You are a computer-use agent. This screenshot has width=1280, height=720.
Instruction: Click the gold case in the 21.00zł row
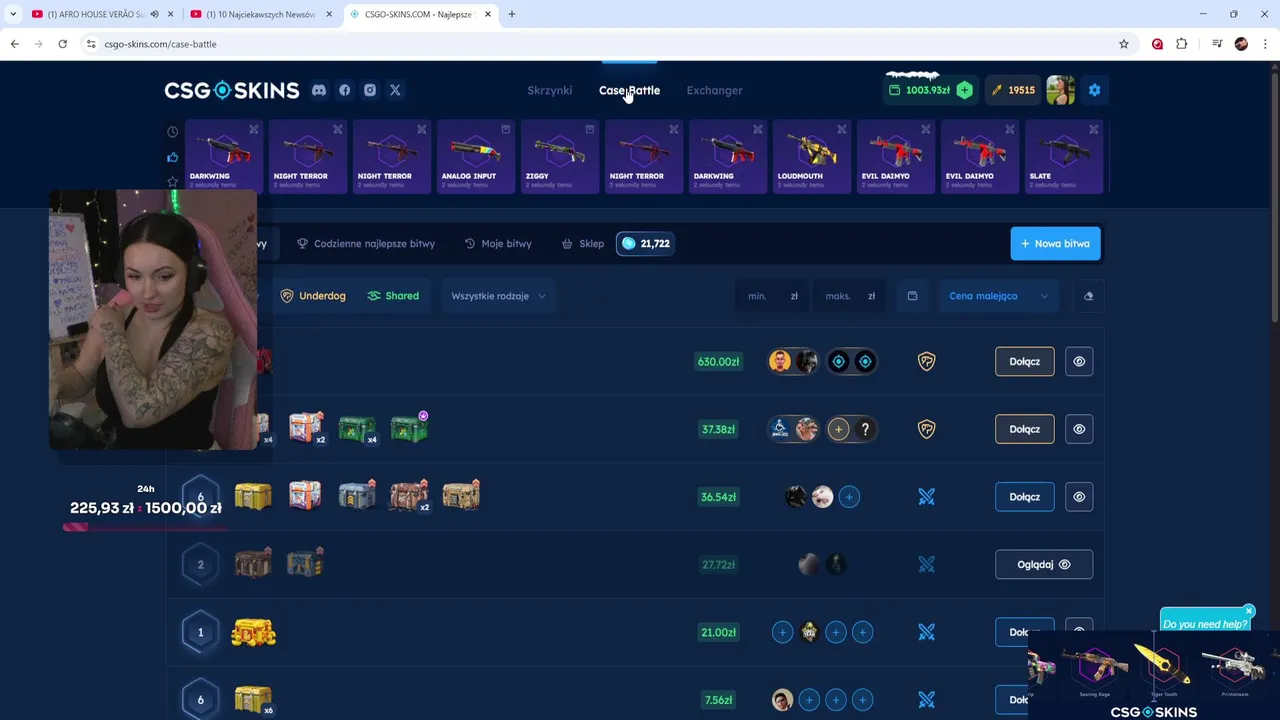coord(253,632)
